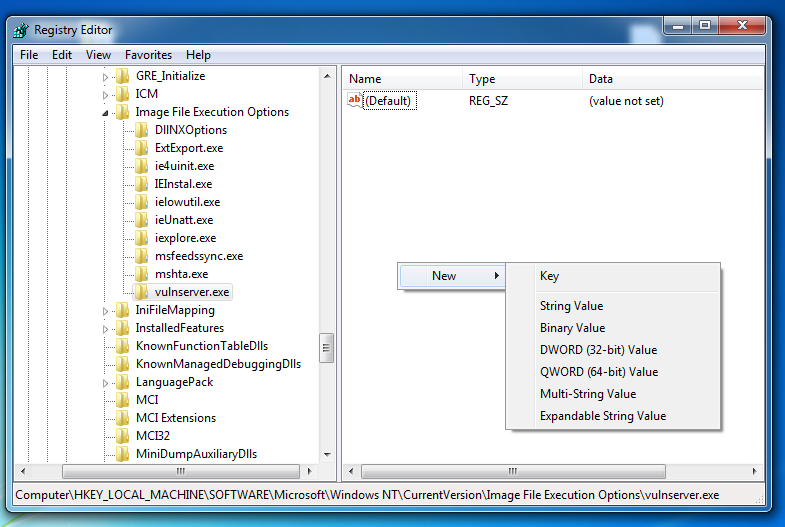Image resolution: width=785 pixels, height=527 pixels.
Task: Select the (Default) value name
Action: tap(389, 101)
